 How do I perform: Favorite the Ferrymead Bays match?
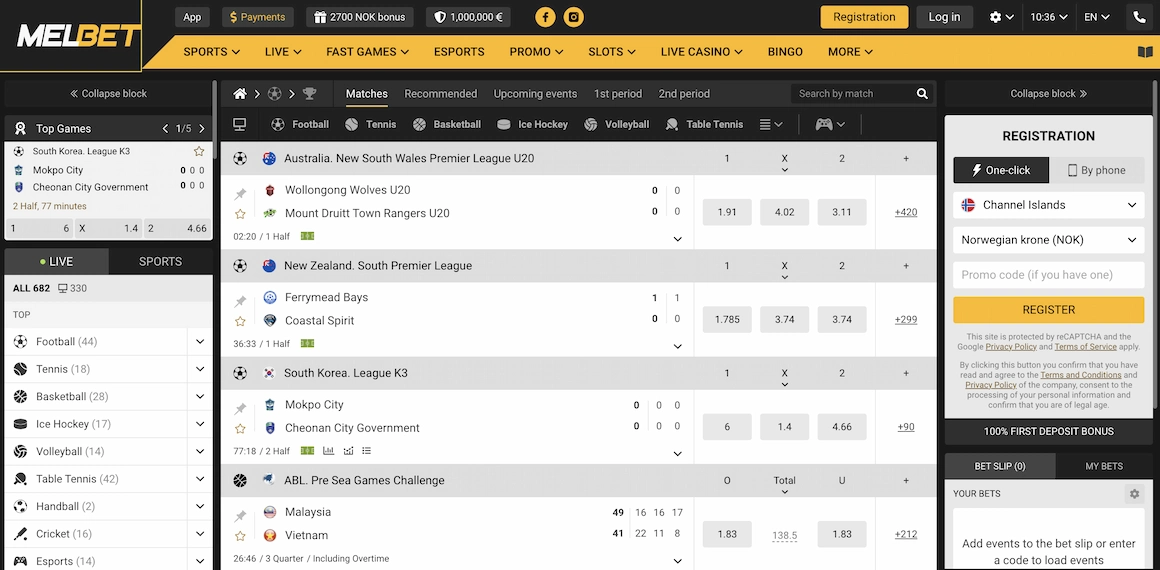point(240,321)
